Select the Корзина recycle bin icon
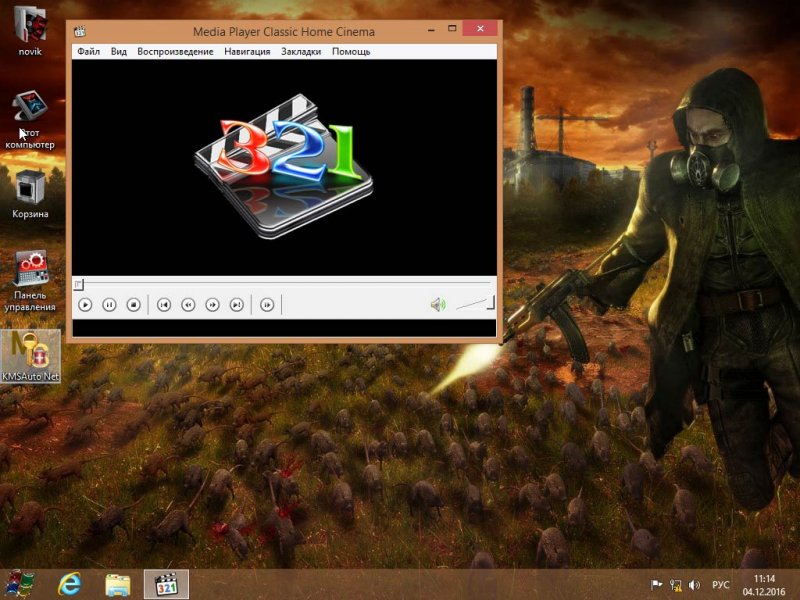This screenshot has width=800, height=600. (x=30, y=194)
